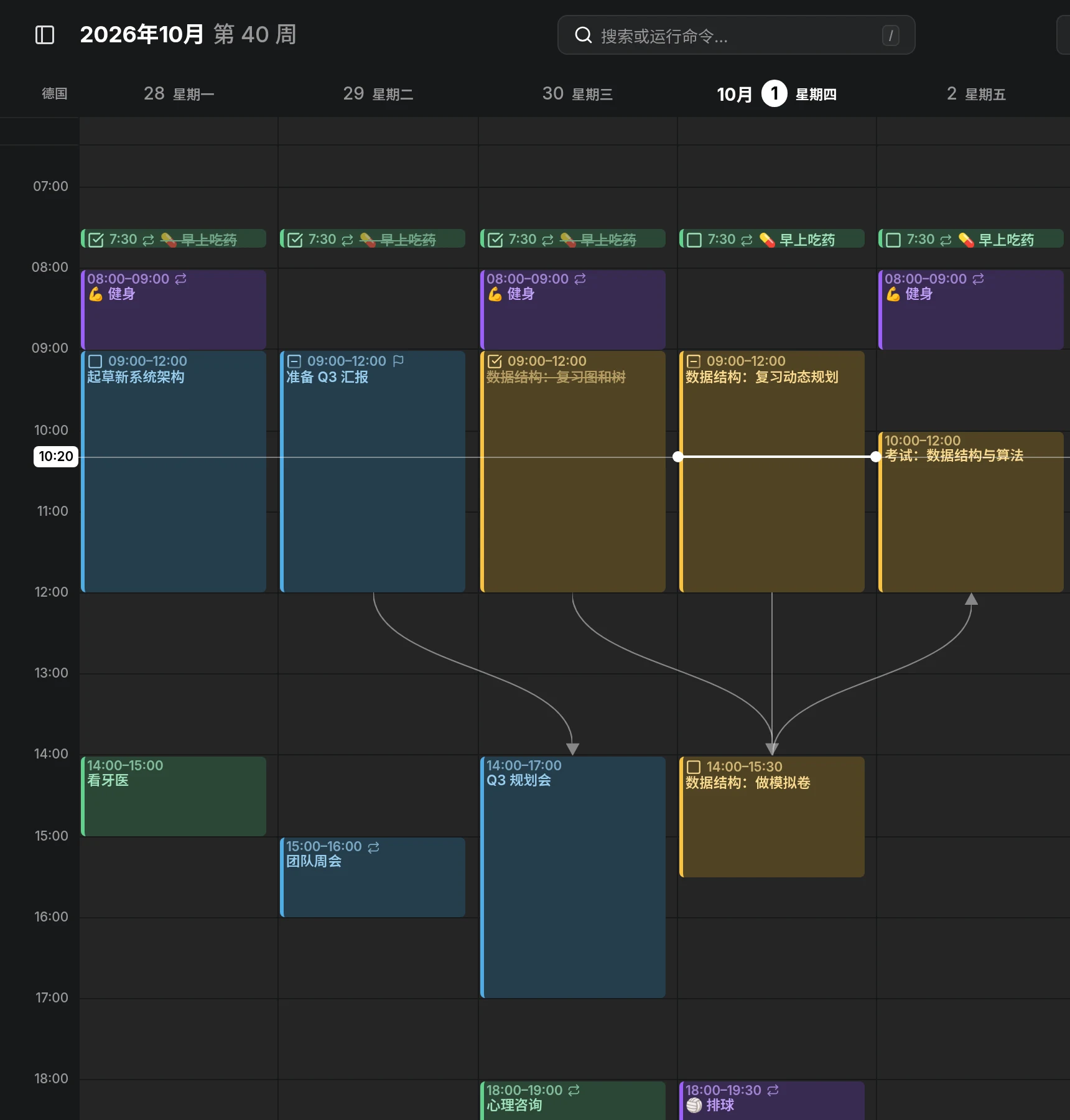Tick the 起草新系统架构 checkbox
This screenshot has width=1070, height=1120.
click(x=95, y=362)
